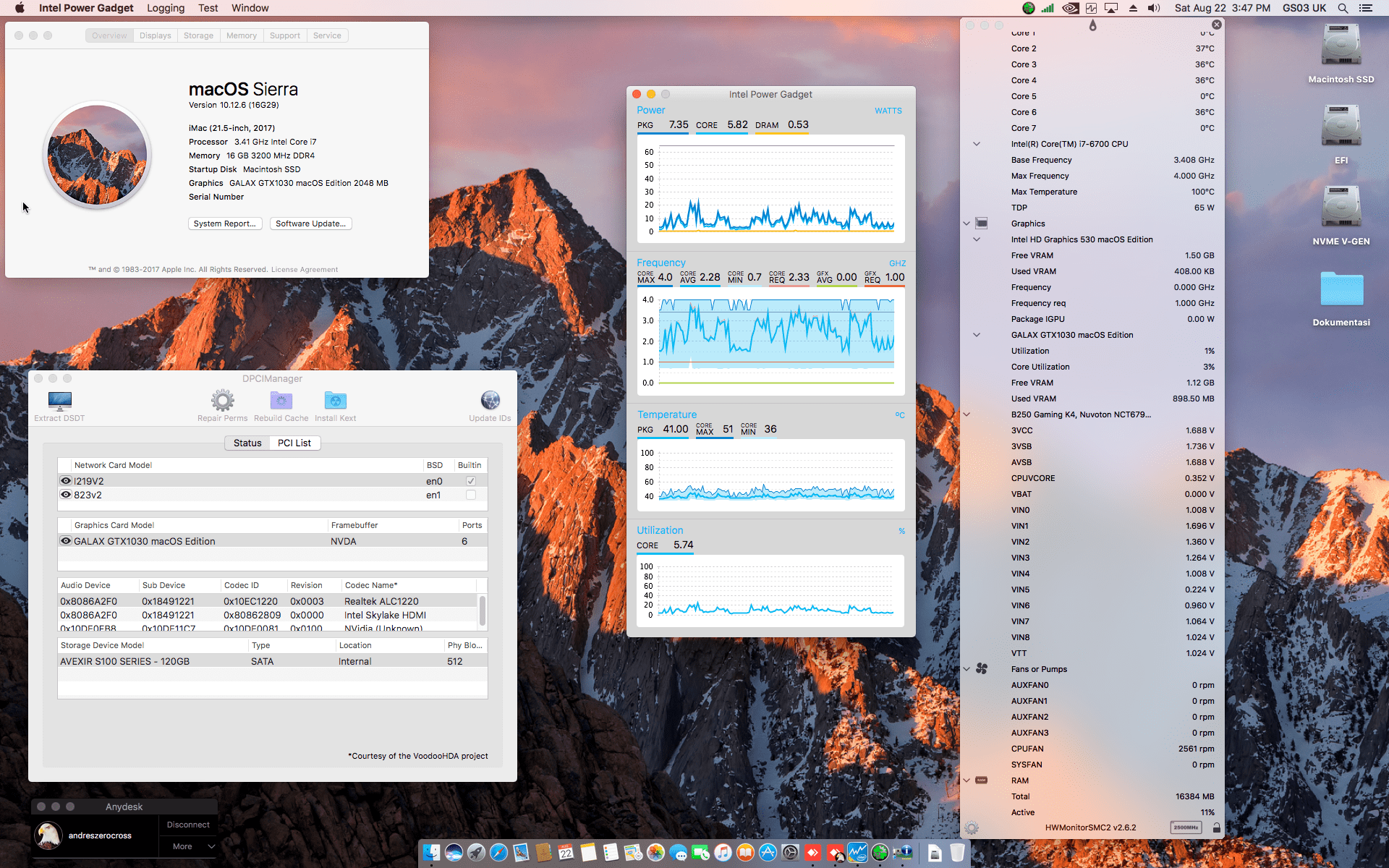Switch to the PCI List tab
This screenshot has height=868, width=1389.
294,443
